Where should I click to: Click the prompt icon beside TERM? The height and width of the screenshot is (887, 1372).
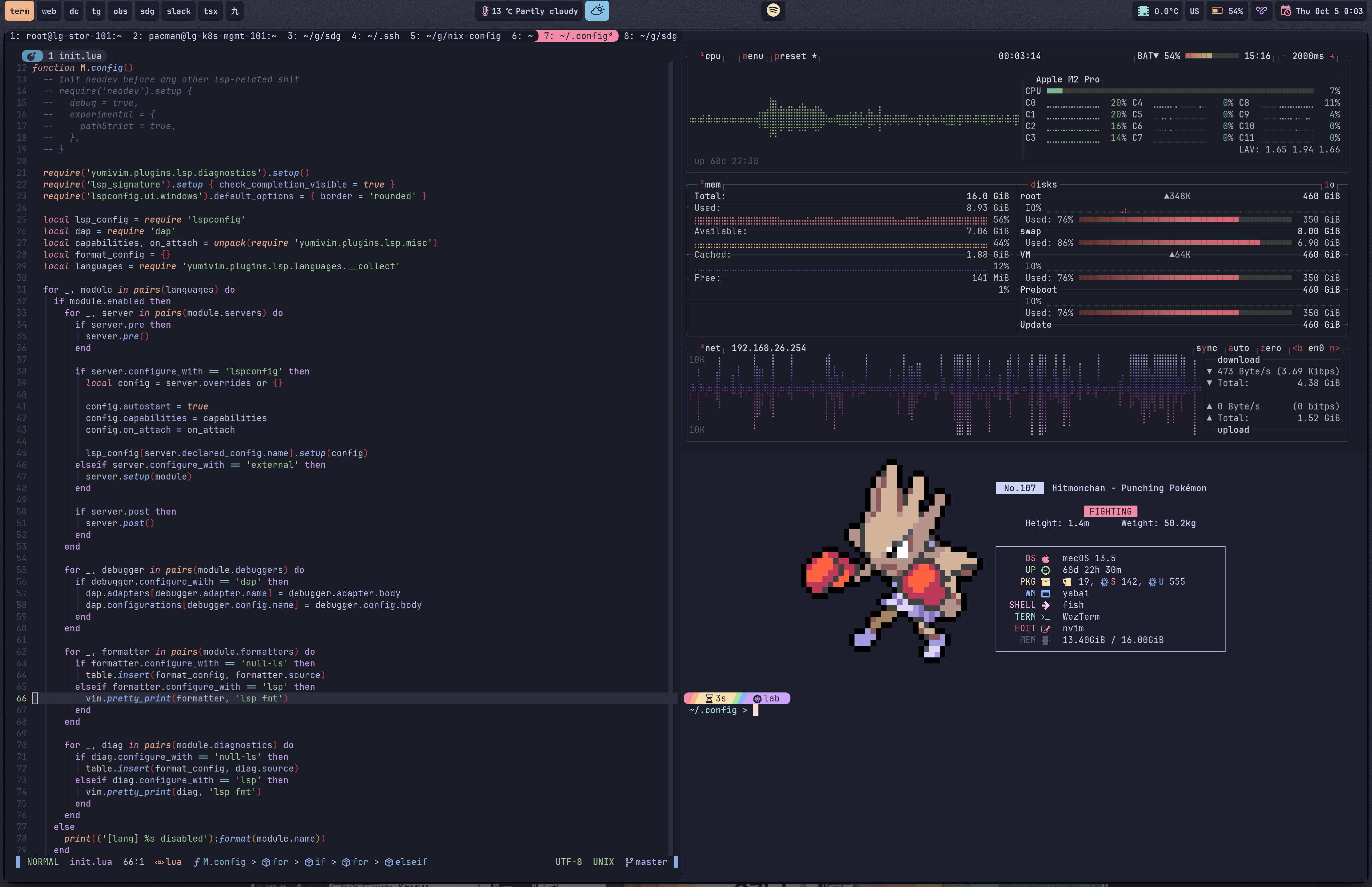pyautogui.click(x=1046, y=617)
